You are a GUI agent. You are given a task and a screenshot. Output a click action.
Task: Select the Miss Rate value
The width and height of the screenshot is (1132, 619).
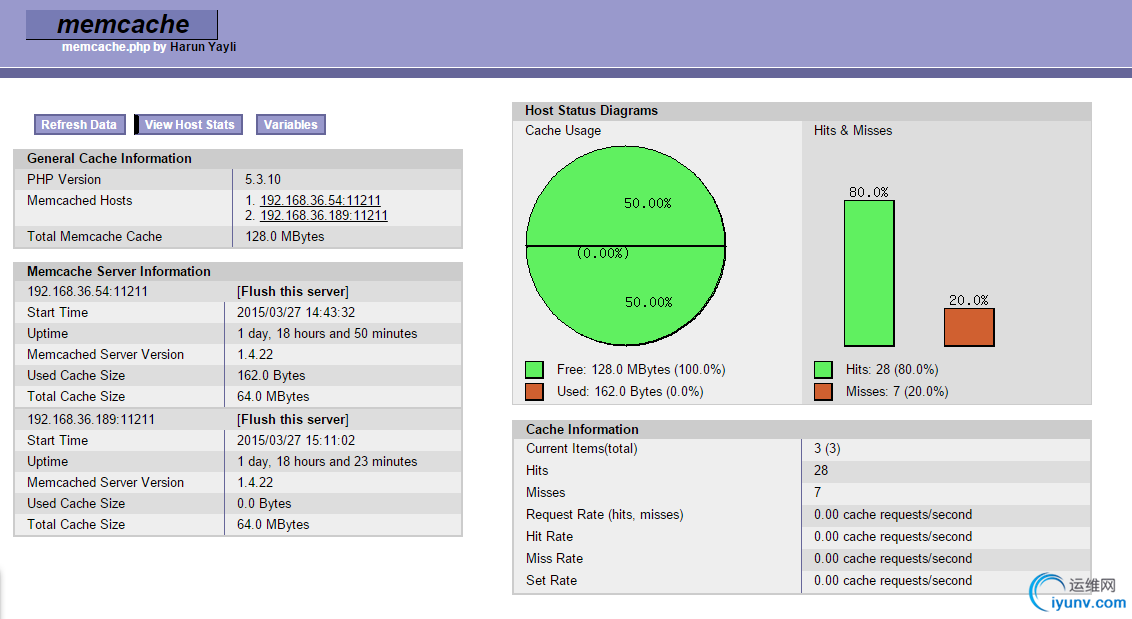(x=893, y=558)
